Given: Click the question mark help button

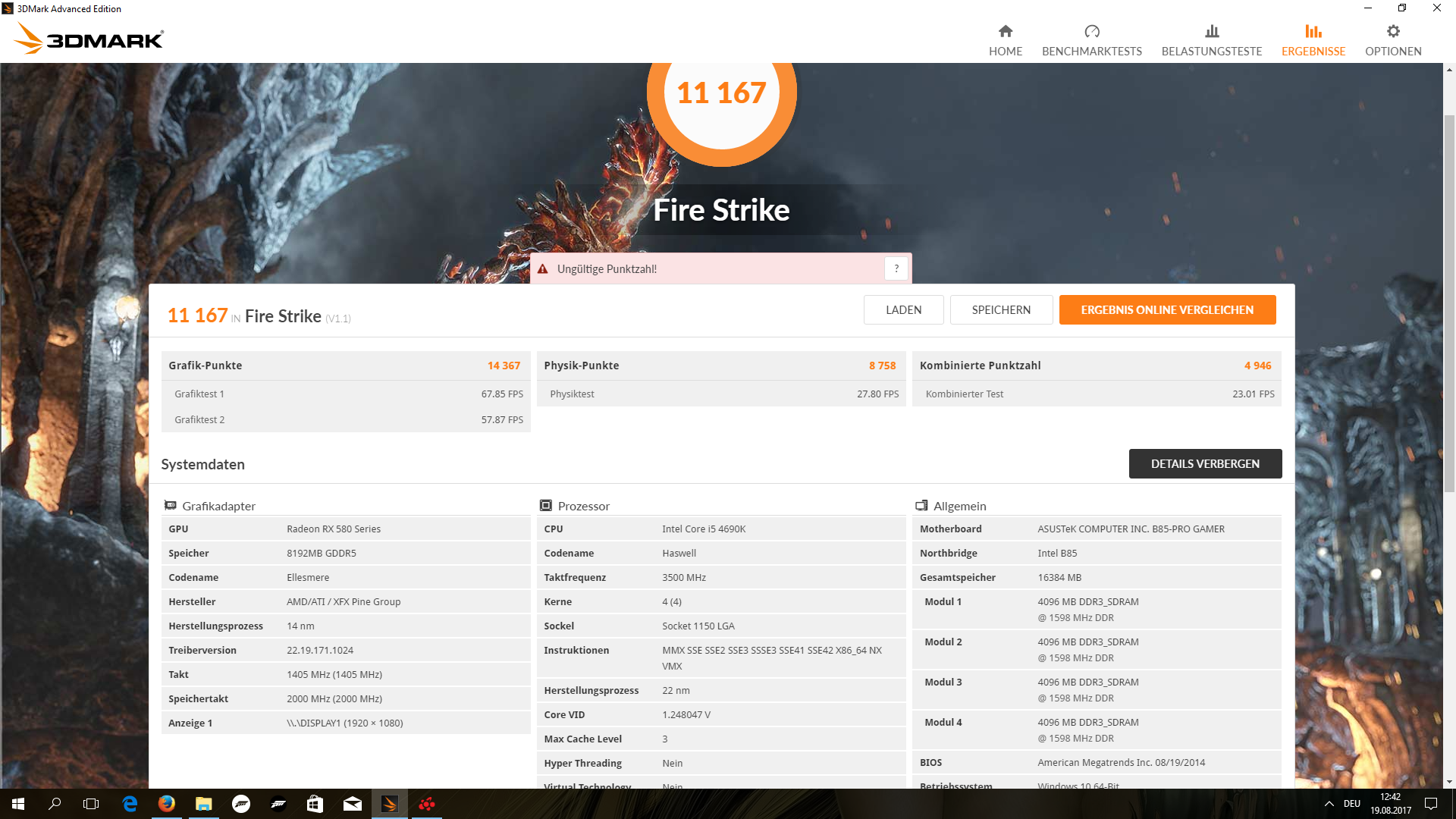Looking at the screenshot, I should 896,268.
